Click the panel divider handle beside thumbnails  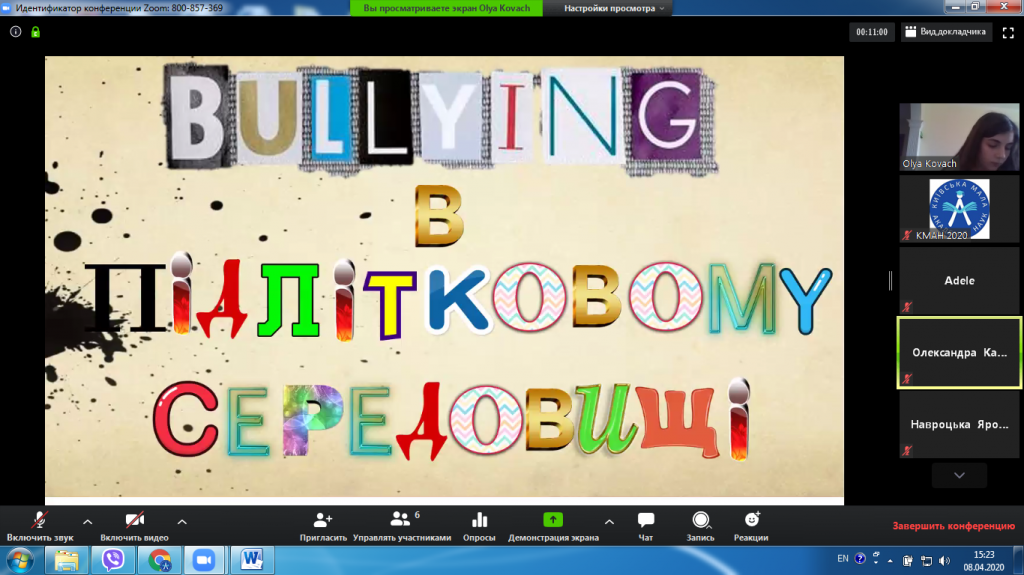(x=890, y=280)
